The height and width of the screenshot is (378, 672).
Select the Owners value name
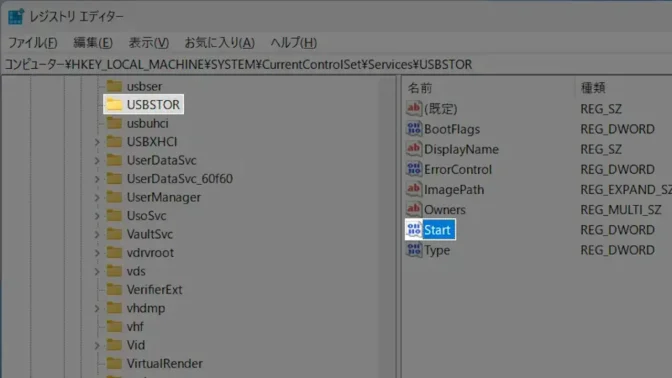pos(445,210)
